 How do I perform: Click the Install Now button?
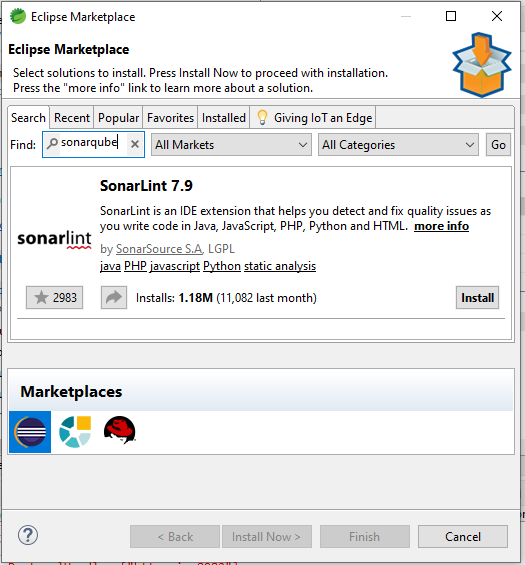coord(267,537)
